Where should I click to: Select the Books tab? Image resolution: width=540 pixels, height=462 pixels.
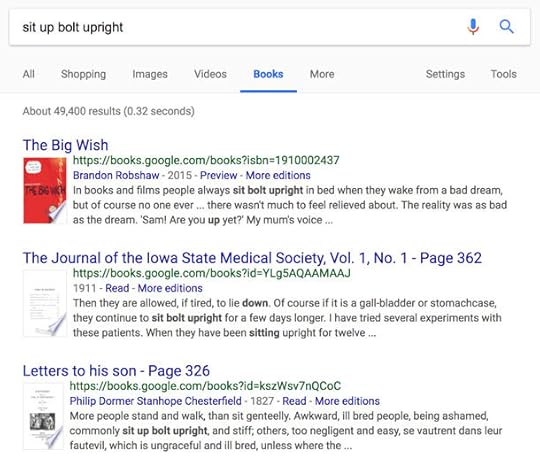tap(268, 74)
